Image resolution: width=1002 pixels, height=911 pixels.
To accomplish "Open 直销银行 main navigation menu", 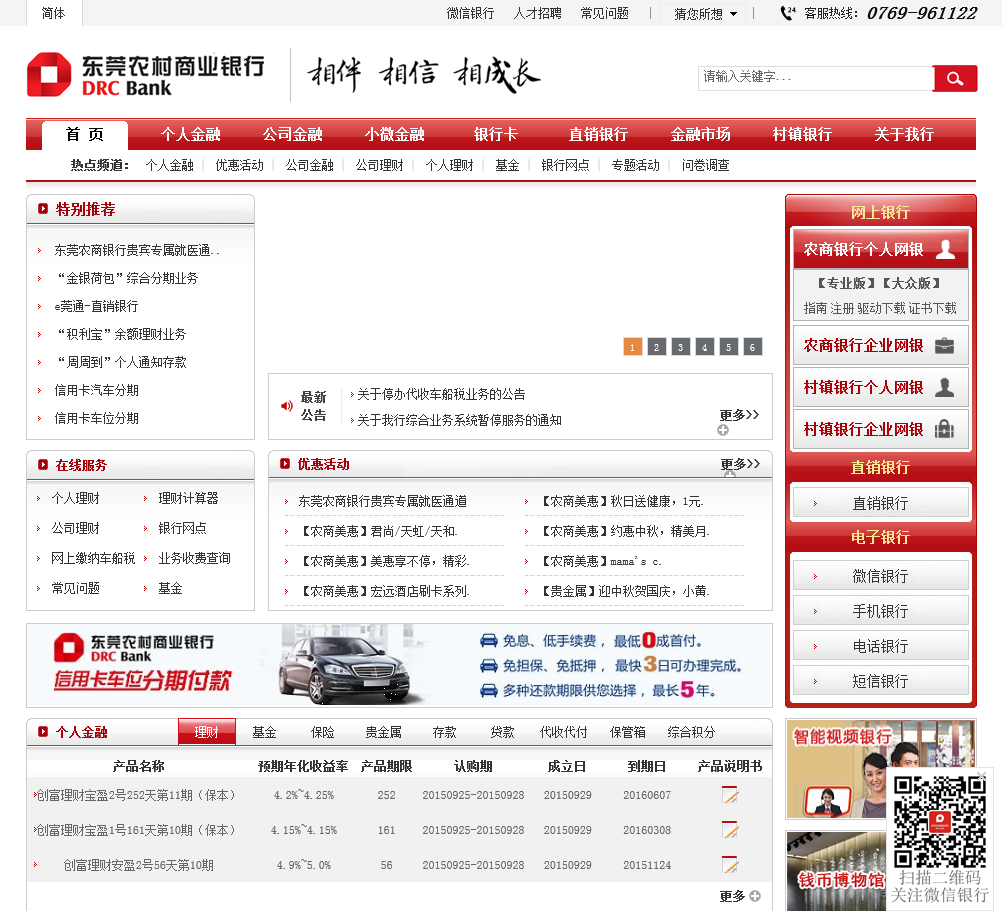I will 598,135.
